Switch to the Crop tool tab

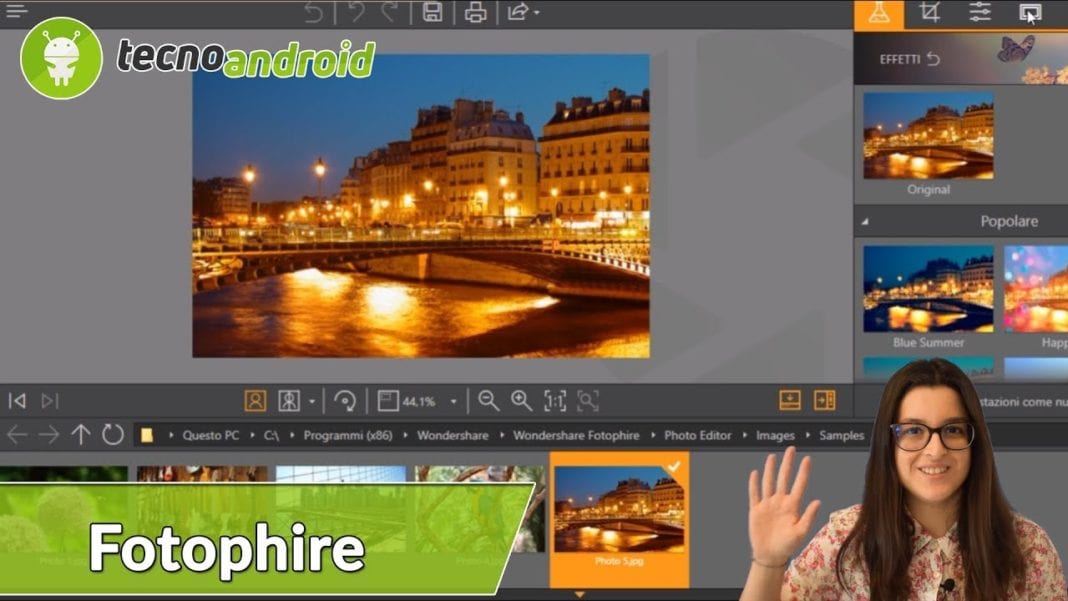pos(930,13)
